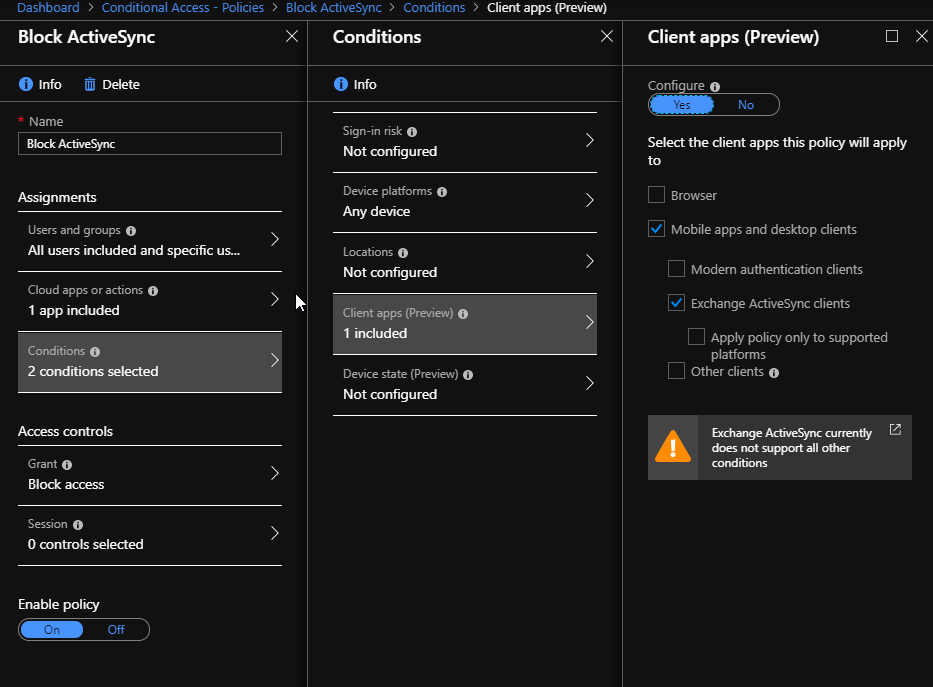Open Conditions with 2 conditions selected
Screen dimensions: 933x687
[x=150, y=362]
